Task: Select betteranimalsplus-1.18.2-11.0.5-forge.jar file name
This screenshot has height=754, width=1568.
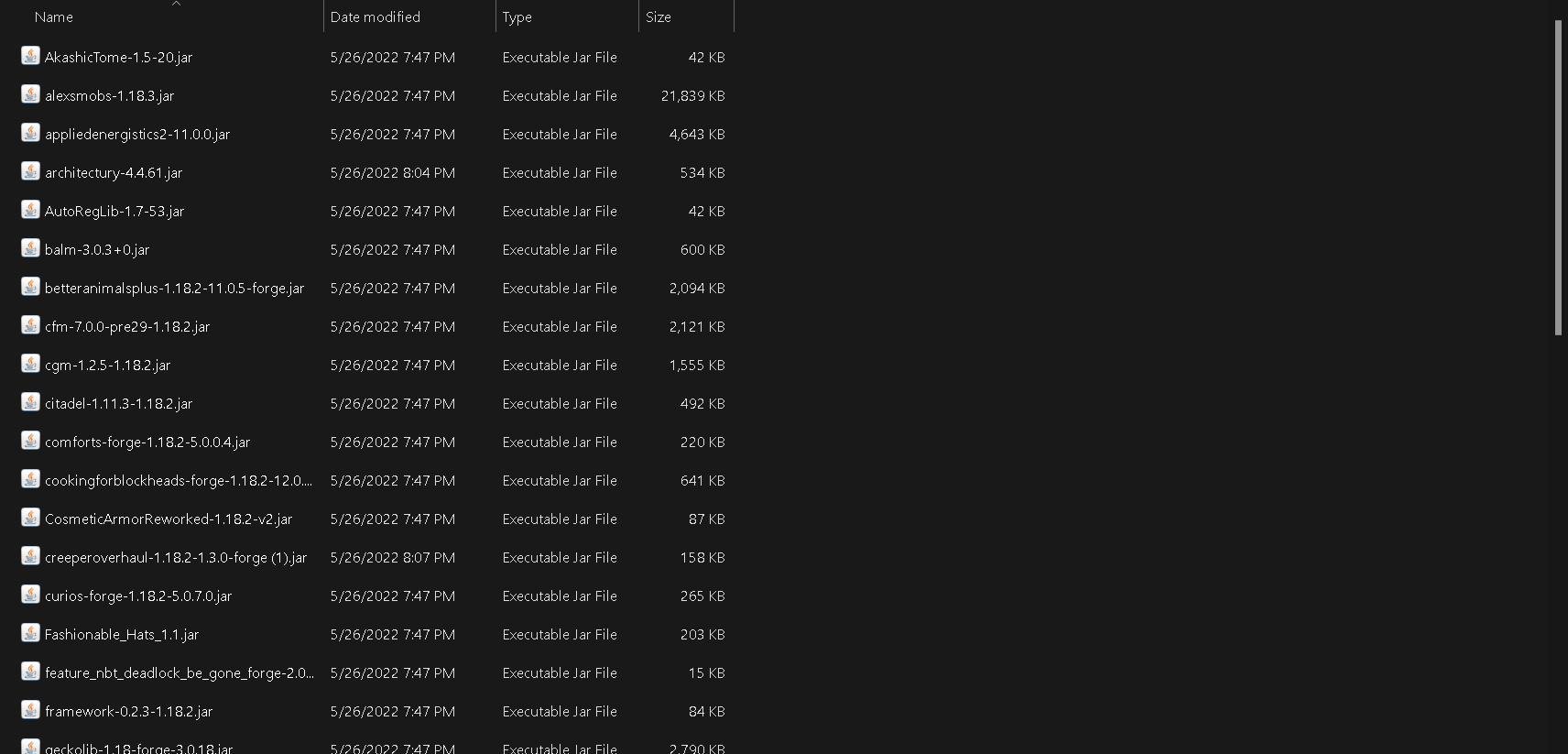Action: 175,288
